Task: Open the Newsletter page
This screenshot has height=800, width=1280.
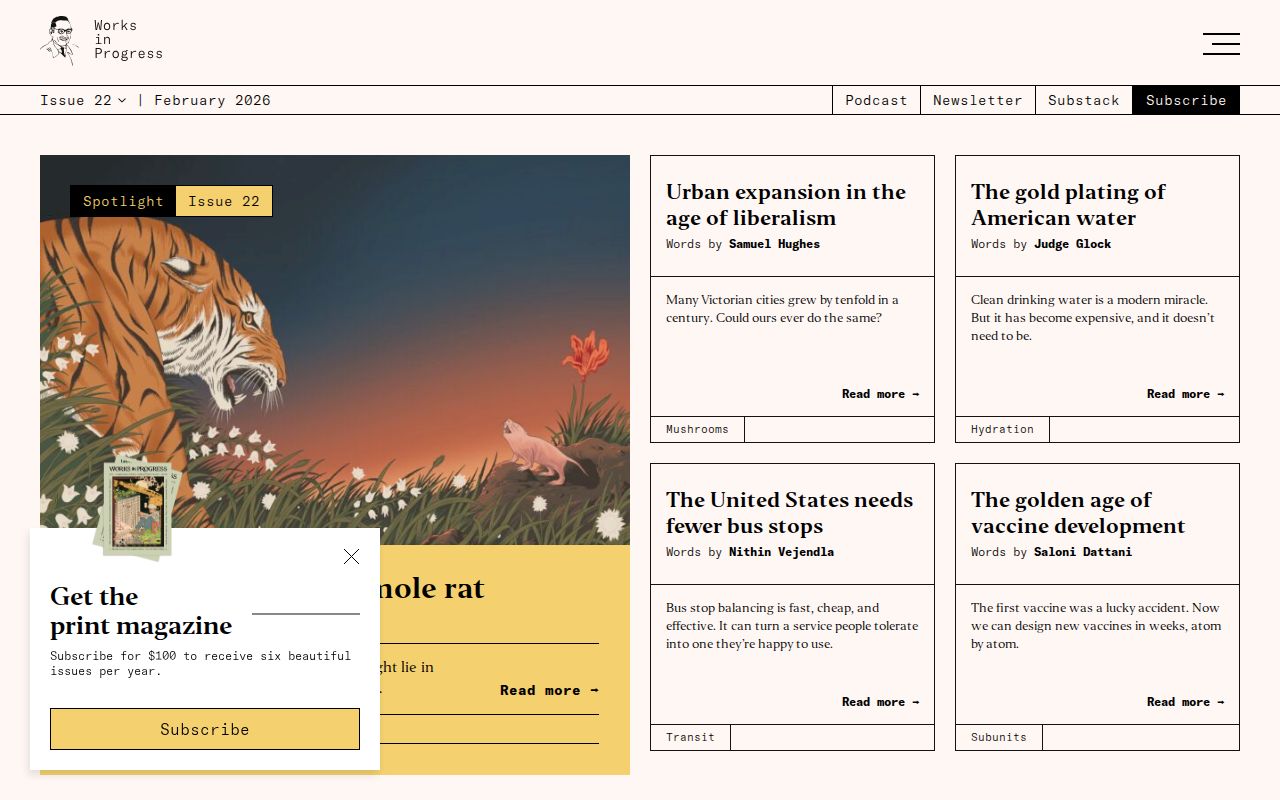Action: 978,100
